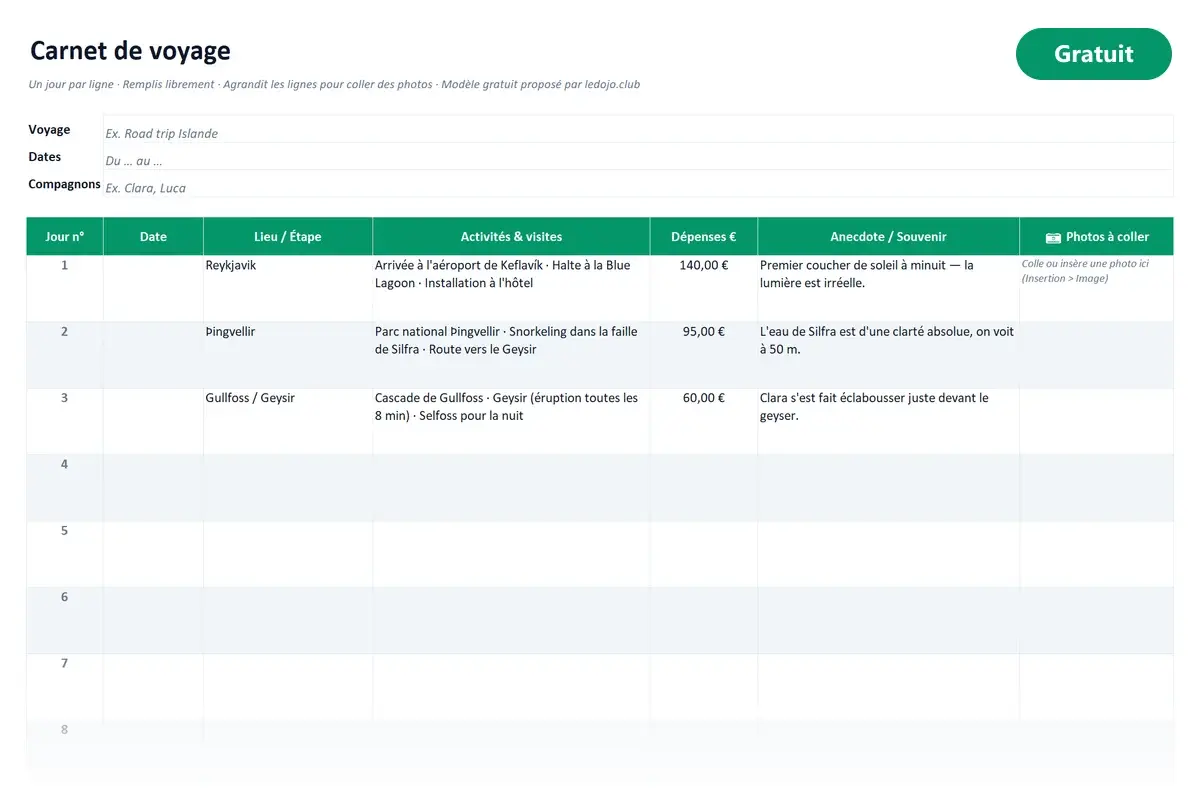Select the Compagnons input field
1200x800 pixels.
coord(638,184)
